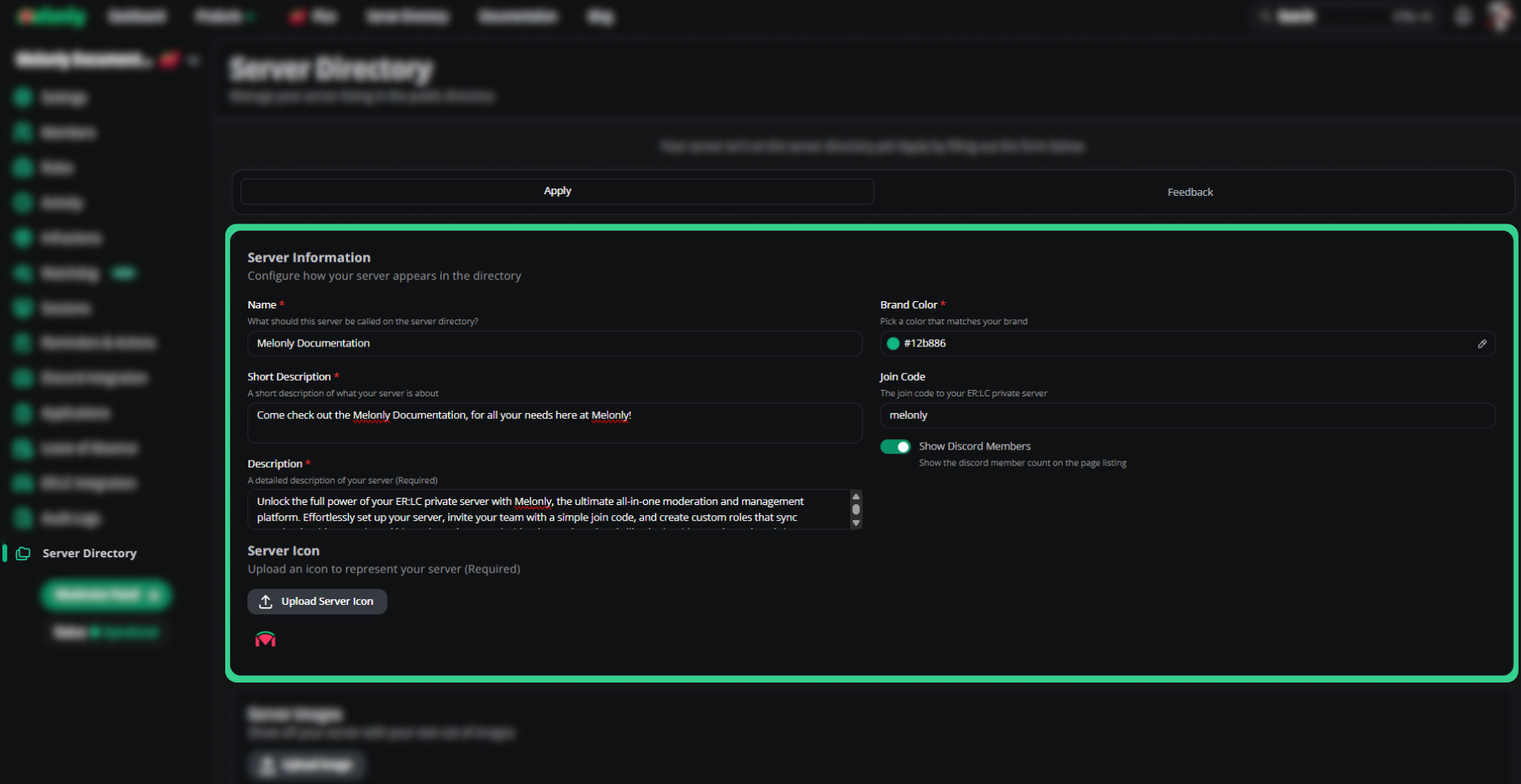Image resolution: width=1521 pixels, height=784 pixels.
Task: Click the Description scrollbar thumb
Action: tap(856, 510)
